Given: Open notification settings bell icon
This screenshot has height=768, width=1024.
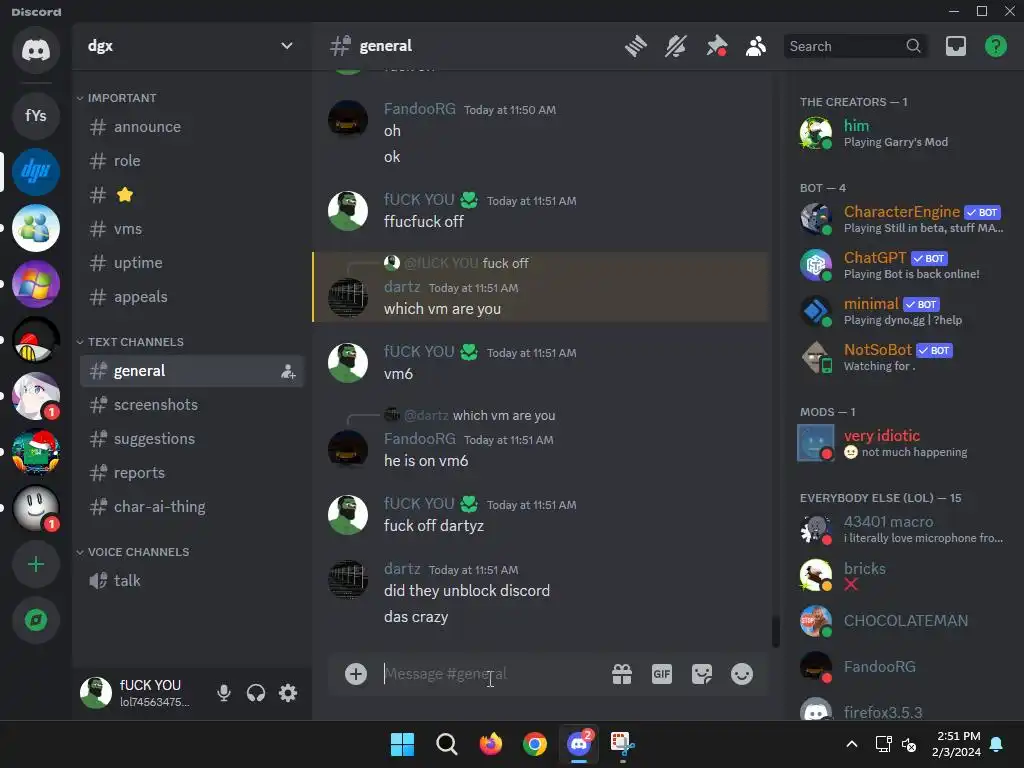Looking at the screenshot, I should click(x=676, y=46).
